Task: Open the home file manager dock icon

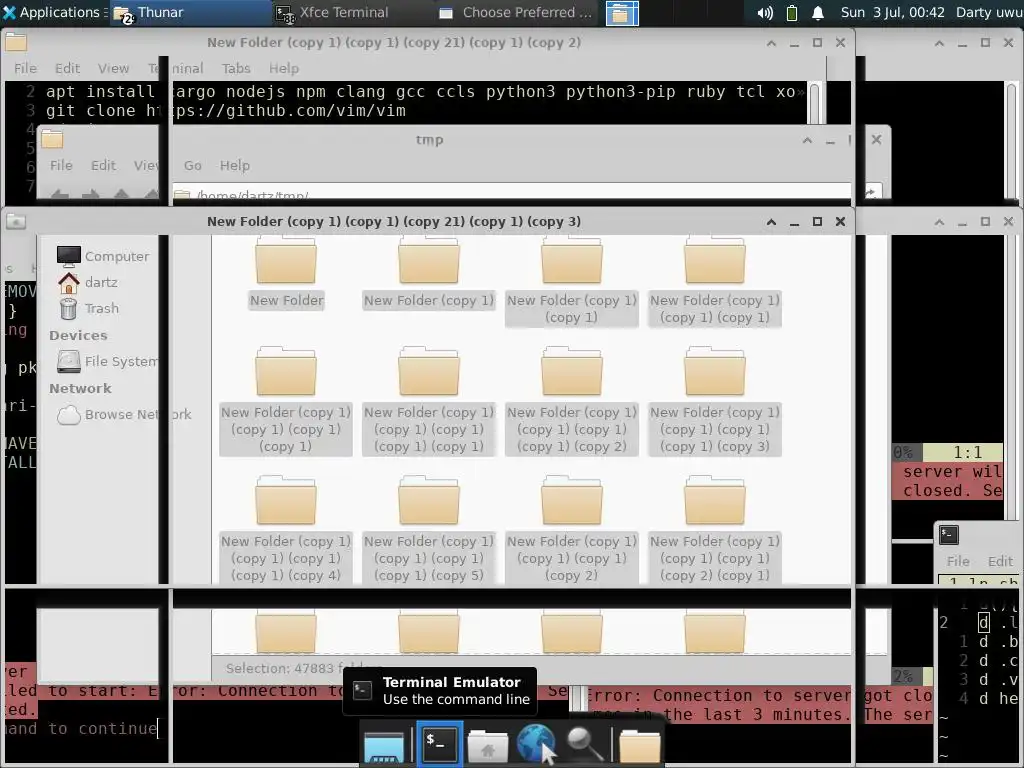Action: click(488, 746)
